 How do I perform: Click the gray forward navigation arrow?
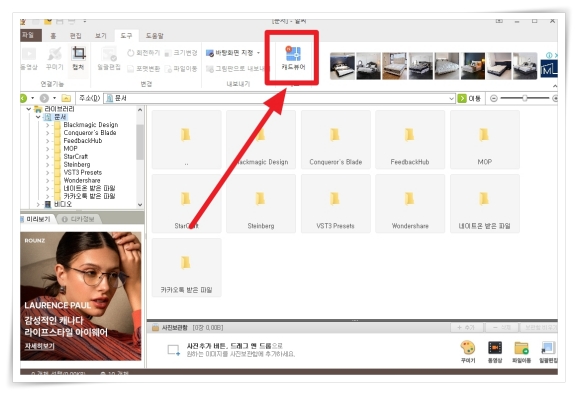tap(44, 98)
